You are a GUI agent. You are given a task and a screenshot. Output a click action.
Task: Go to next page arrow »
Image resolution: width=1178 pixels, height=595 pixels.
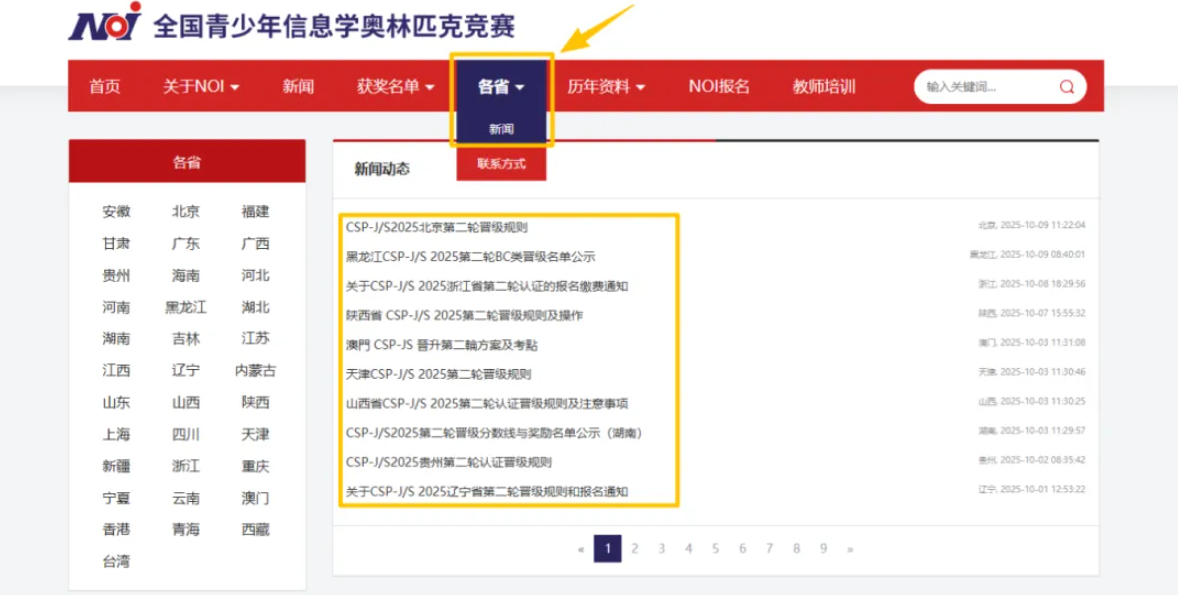point(850,549)
